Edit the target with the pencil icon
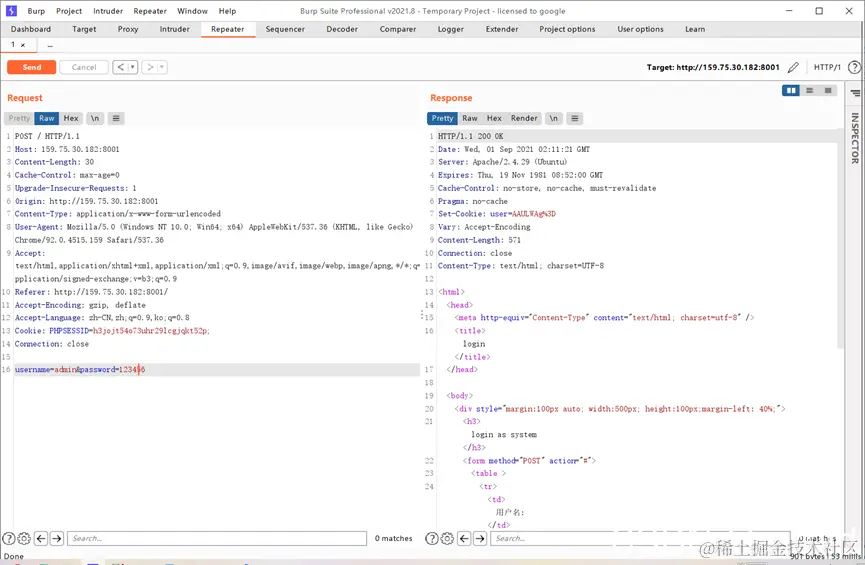The image size is (865, 565). 793,67
